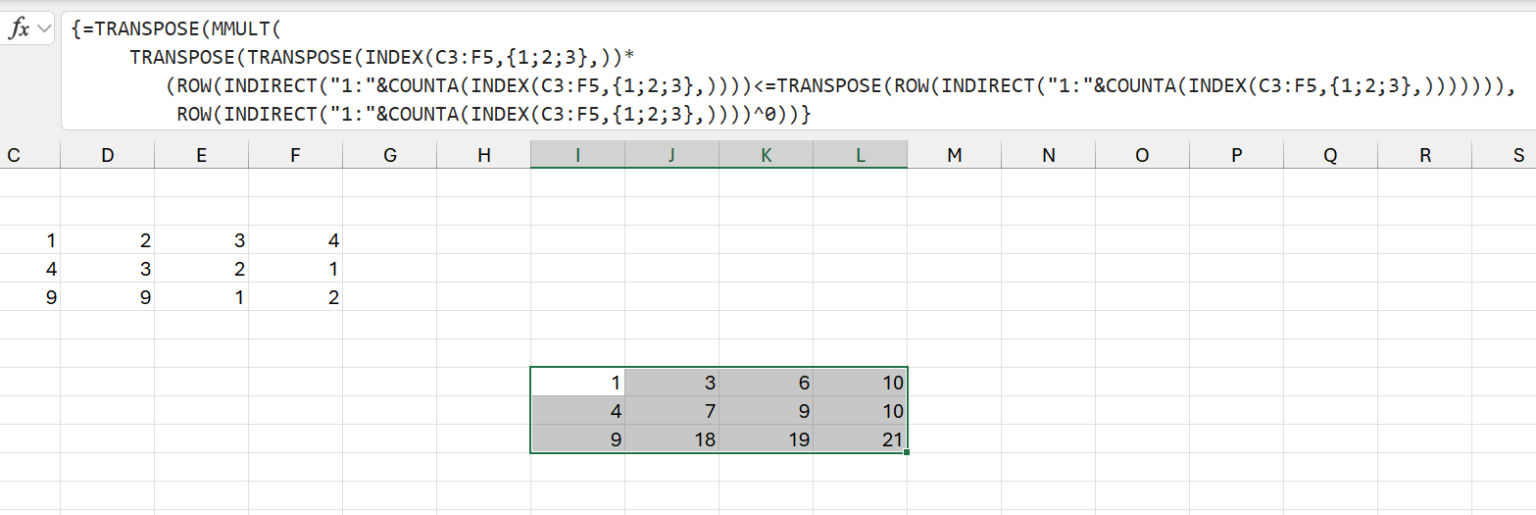1536x515 pixels.
Task: Select column C header
Action: coord(14,155)
